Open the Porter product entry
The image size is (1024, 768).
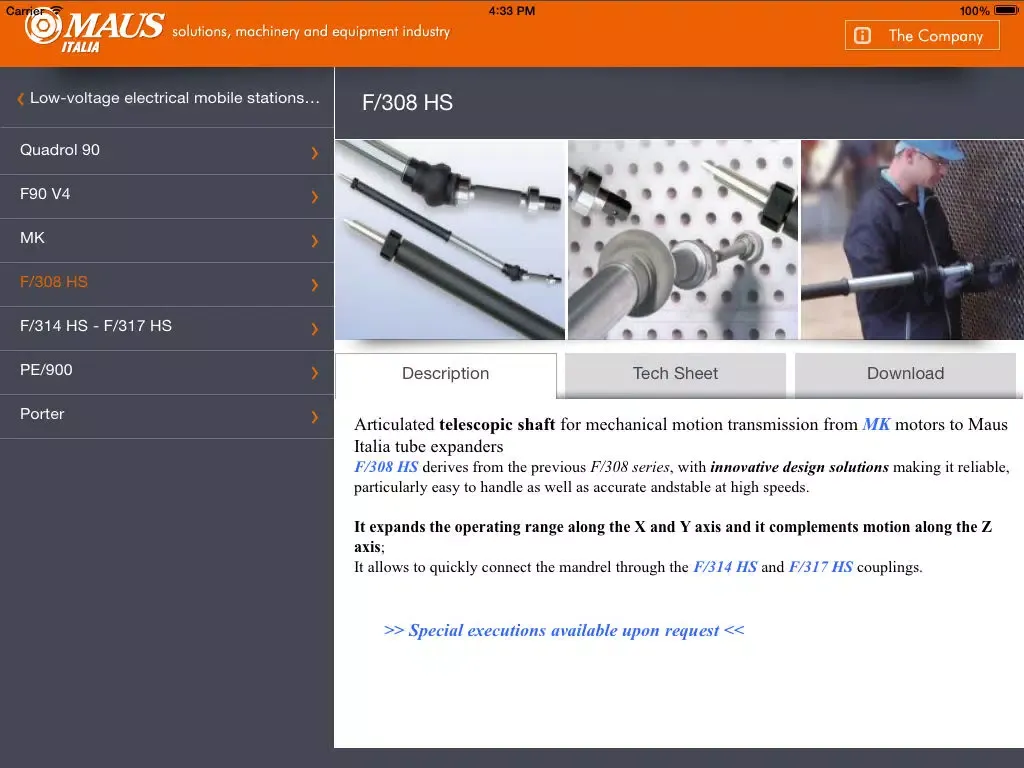pos(167,415)
